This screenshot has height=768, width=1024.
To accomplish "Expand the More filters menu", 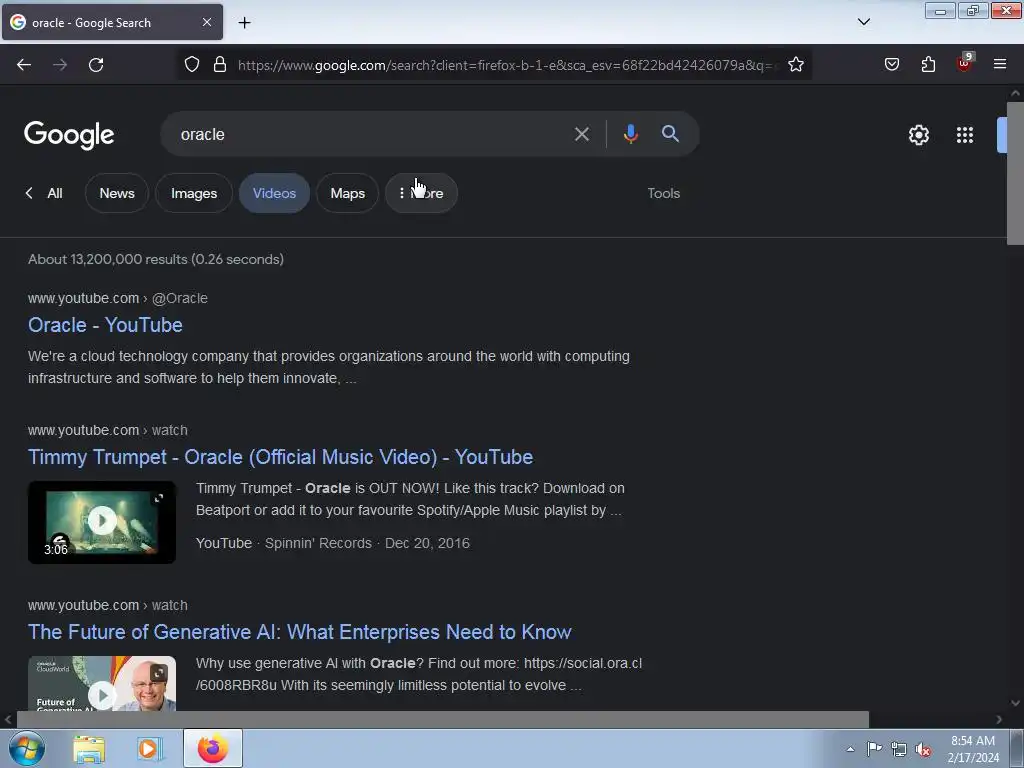I will point(421,193).
